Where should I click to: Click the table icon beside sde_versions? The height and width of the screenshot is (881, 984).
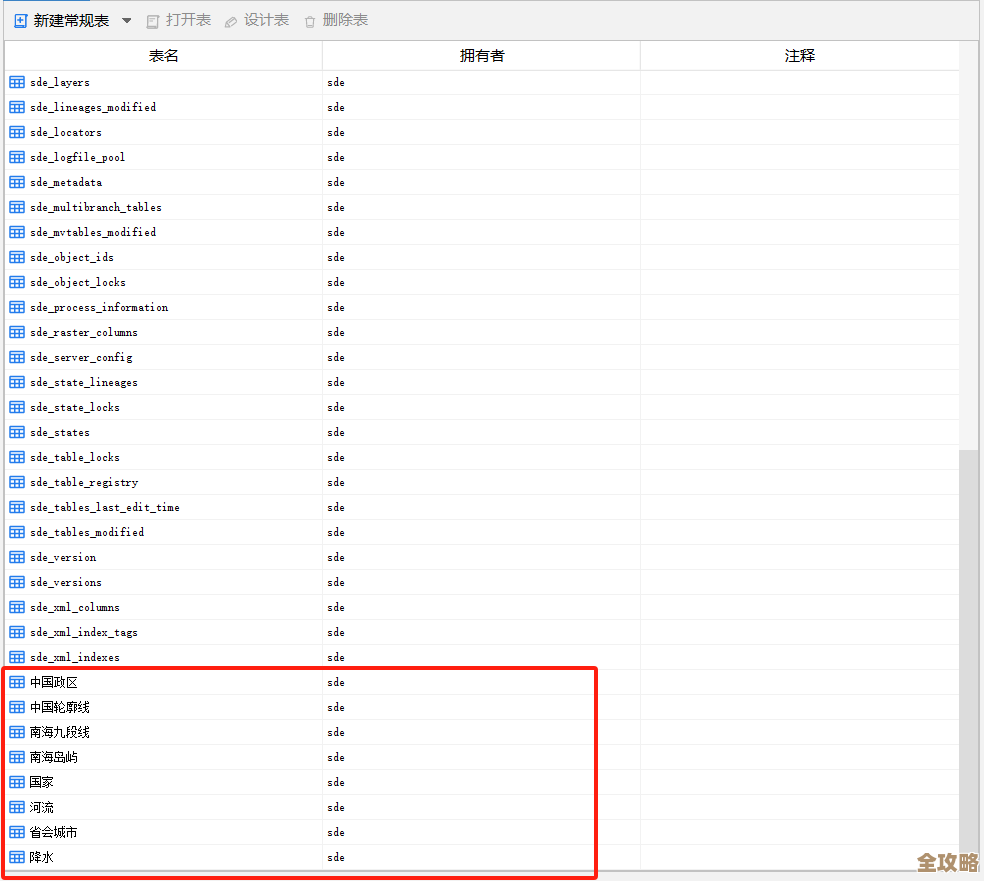point(16,582)
